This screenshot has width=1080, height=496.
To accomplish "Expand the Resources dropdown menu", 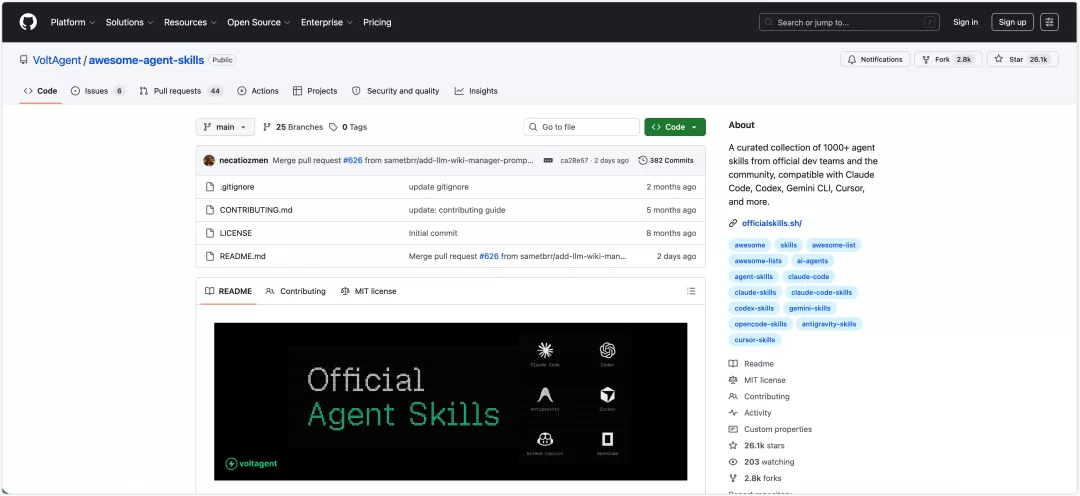I will click(x=190, y=22).
